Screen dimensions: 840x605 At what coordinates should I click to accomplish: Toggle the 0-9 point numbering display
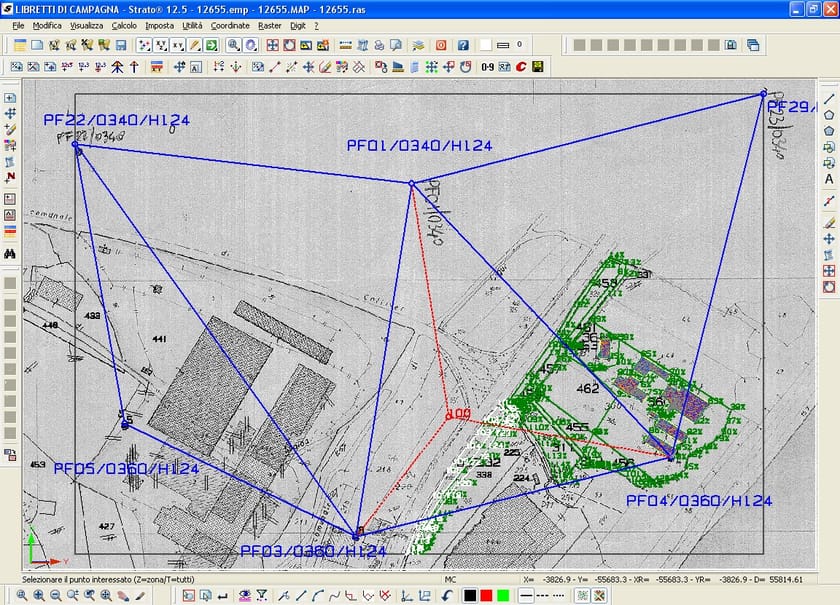tap(487, 66)
